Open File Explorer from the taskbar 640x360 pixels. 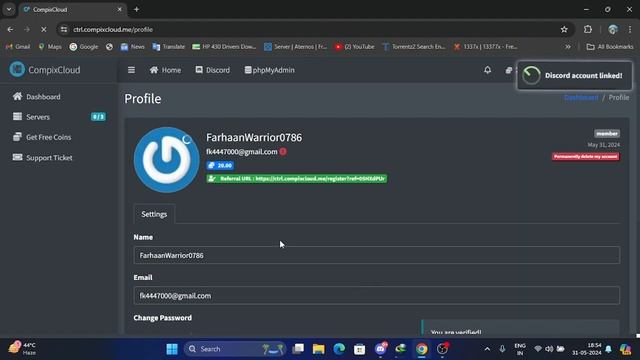tap(319, 349)
